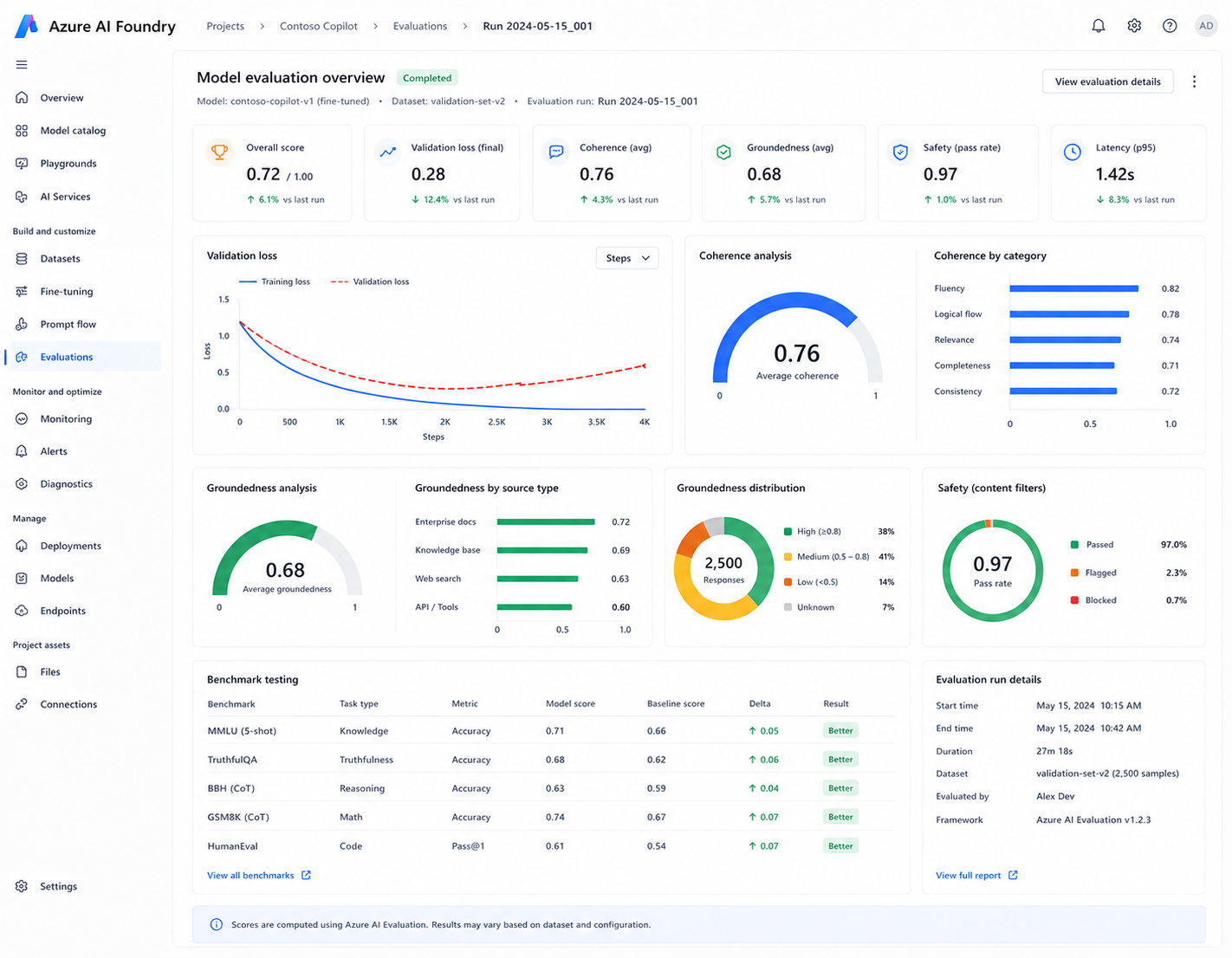Open the settings gear in header
Image resolution: width=1232 pixels, height=958 pixels.
[1134, 26]
